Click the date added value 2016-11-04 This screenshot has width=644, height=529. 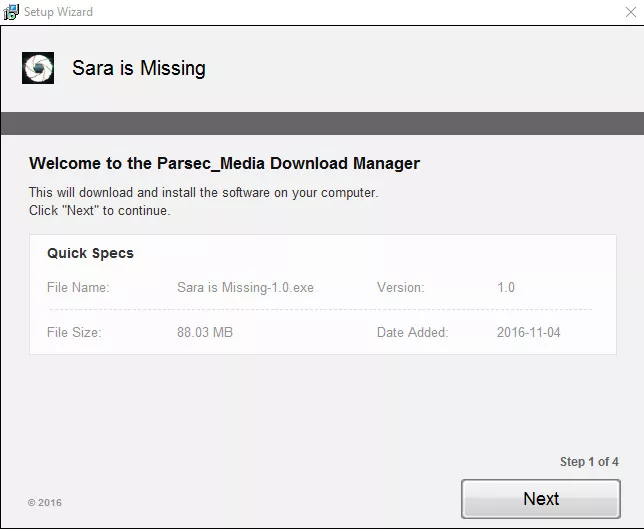(528, 332)
